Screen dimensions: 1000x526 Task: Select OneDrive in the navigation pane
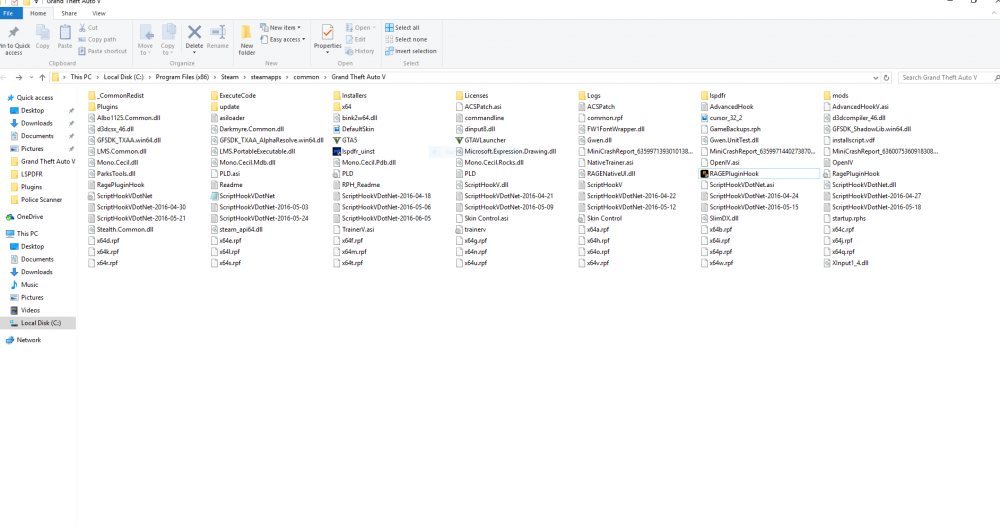(x=29, y=217)
